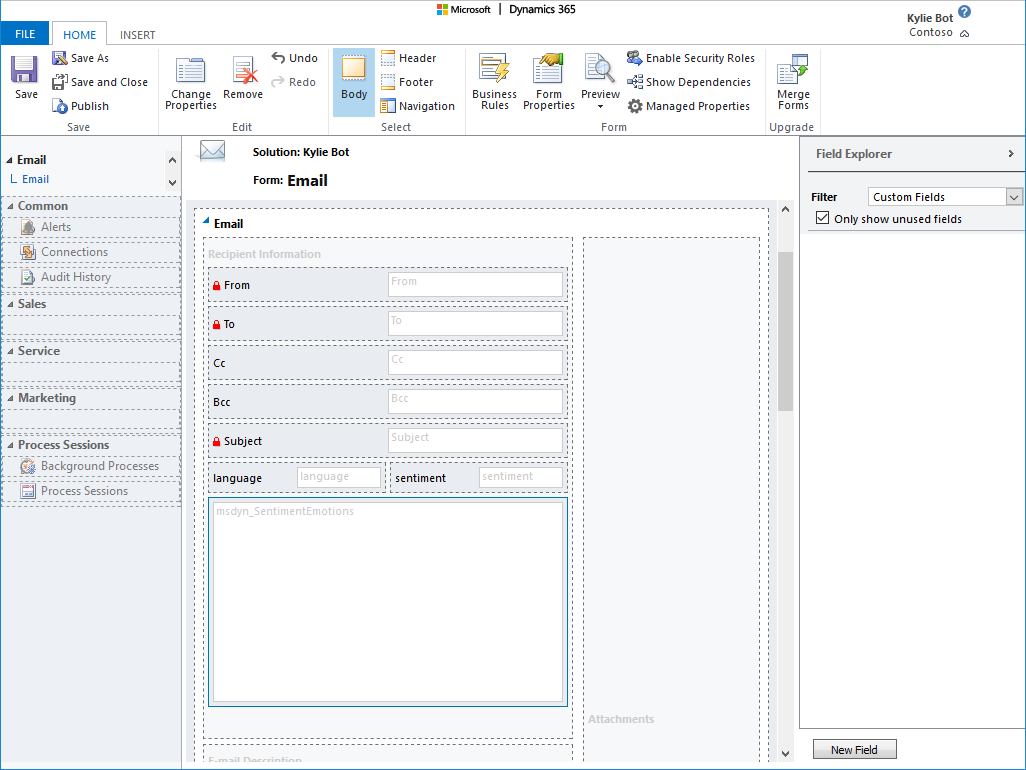The width and height of the screenshot is (1026, 770).
Task: Click the Attachments section label
Action: (621, 719)
